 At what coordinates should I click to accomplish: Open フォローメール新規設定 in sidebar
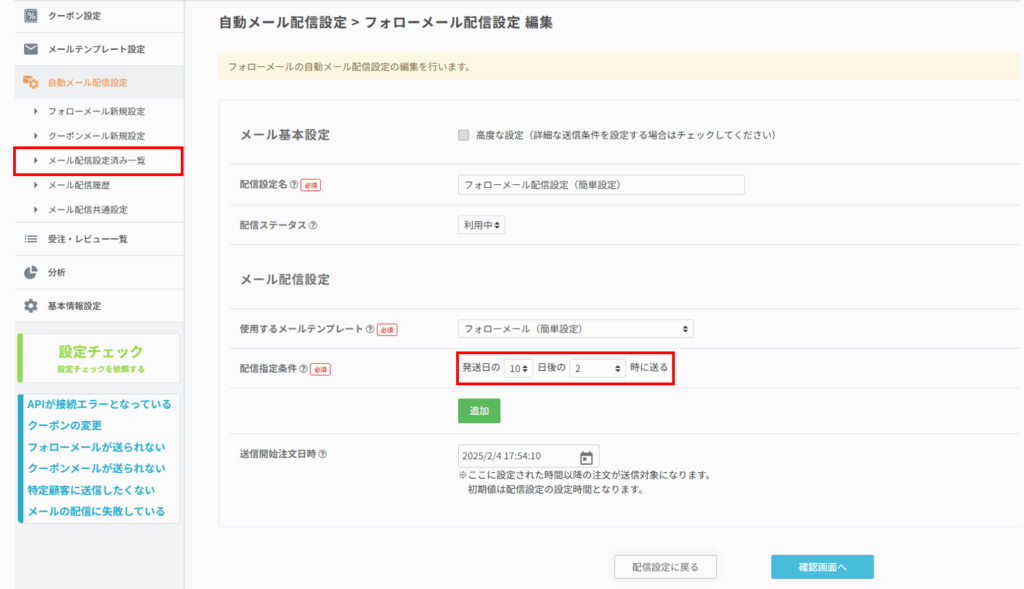click(96, 111)
